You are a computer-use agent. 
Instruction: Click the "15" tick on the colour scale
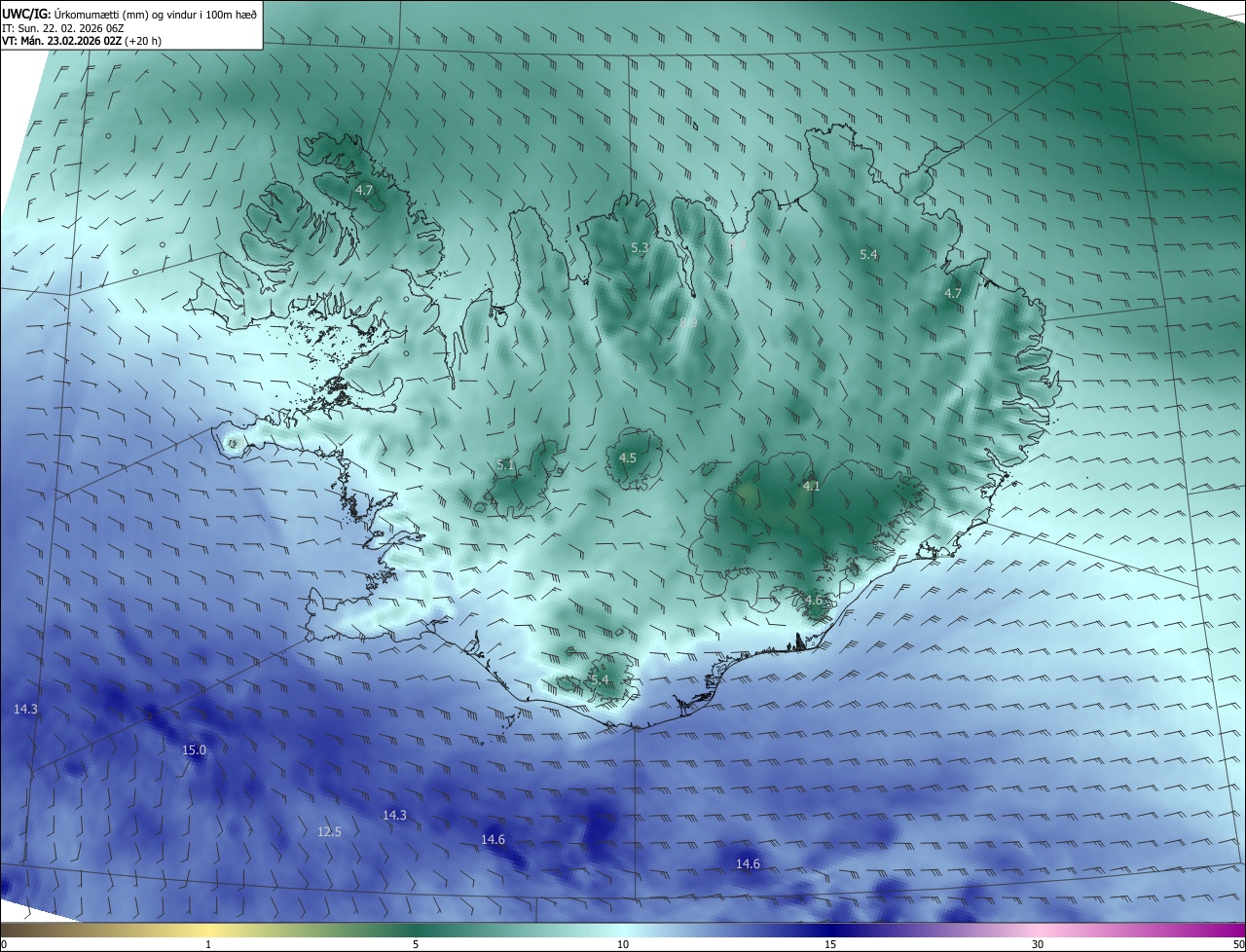[830, 944]
